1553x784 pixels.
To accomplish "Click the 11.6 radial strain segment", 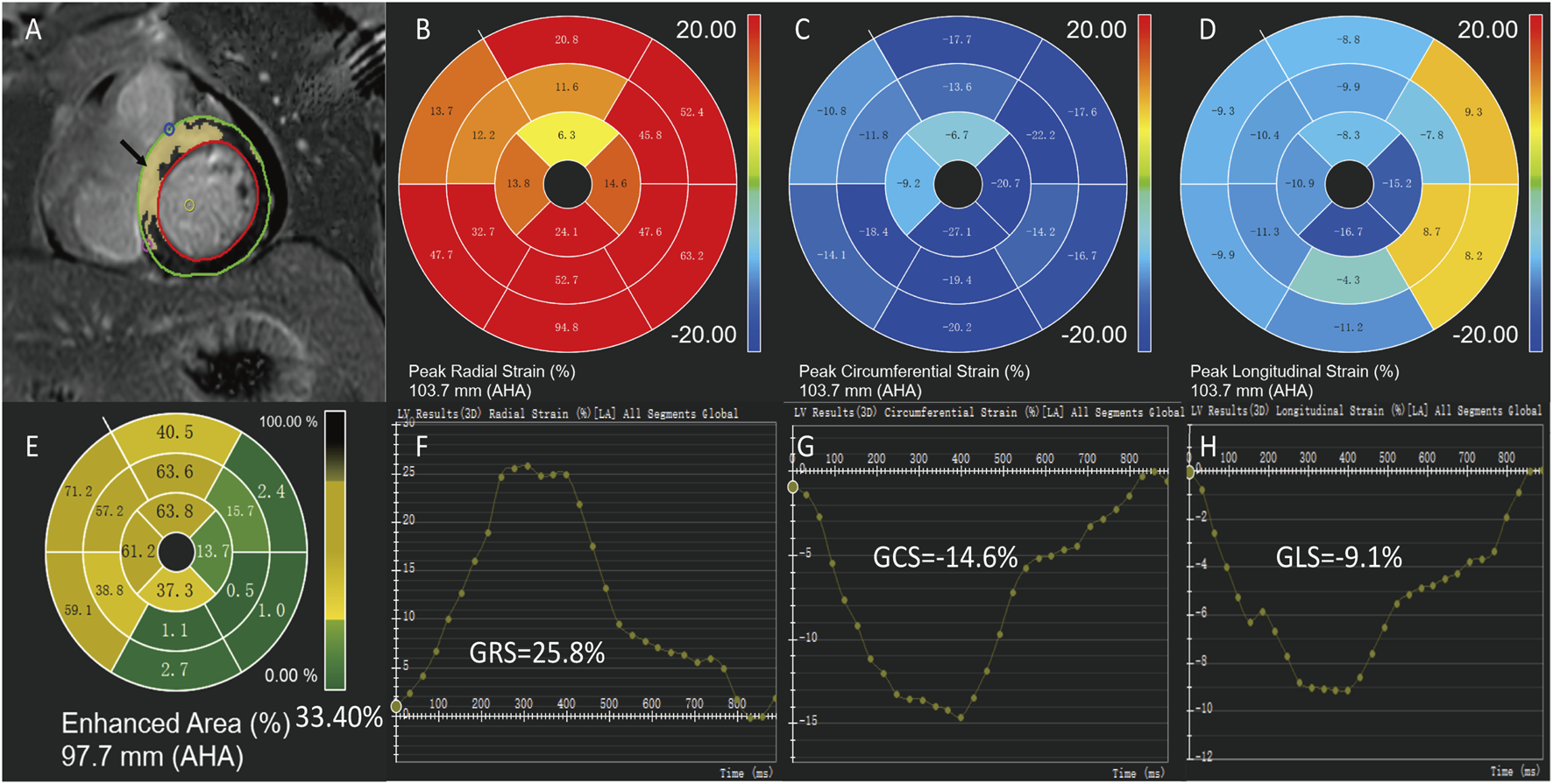I will coord(567,88).
